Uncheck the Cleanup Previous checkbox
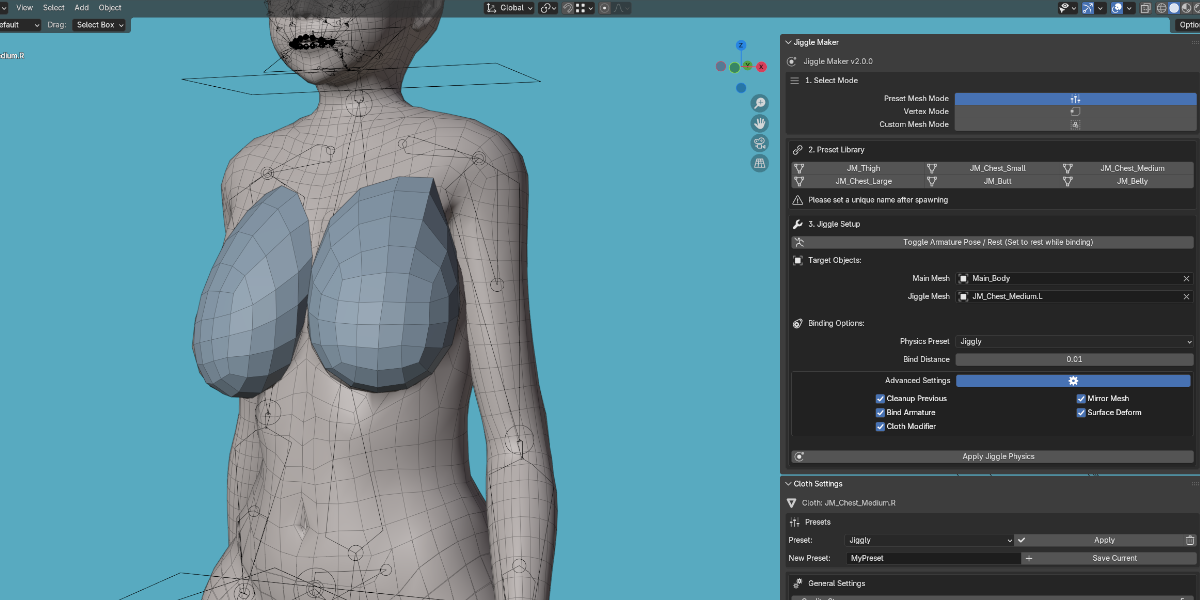This screenshot has height=600, width=1200. pos(880,398)
